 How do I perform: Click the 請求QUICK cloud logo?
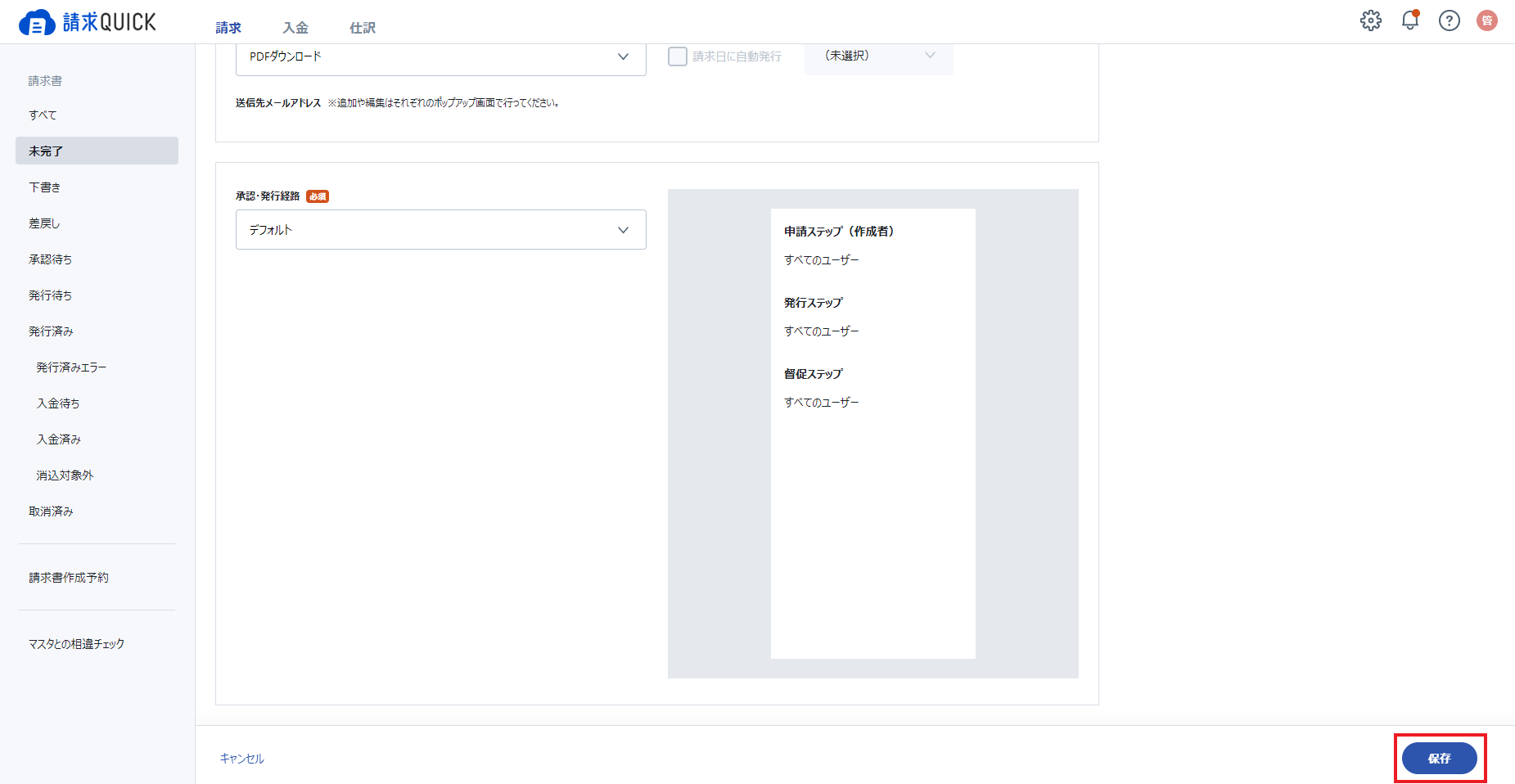tap(88, 22)
